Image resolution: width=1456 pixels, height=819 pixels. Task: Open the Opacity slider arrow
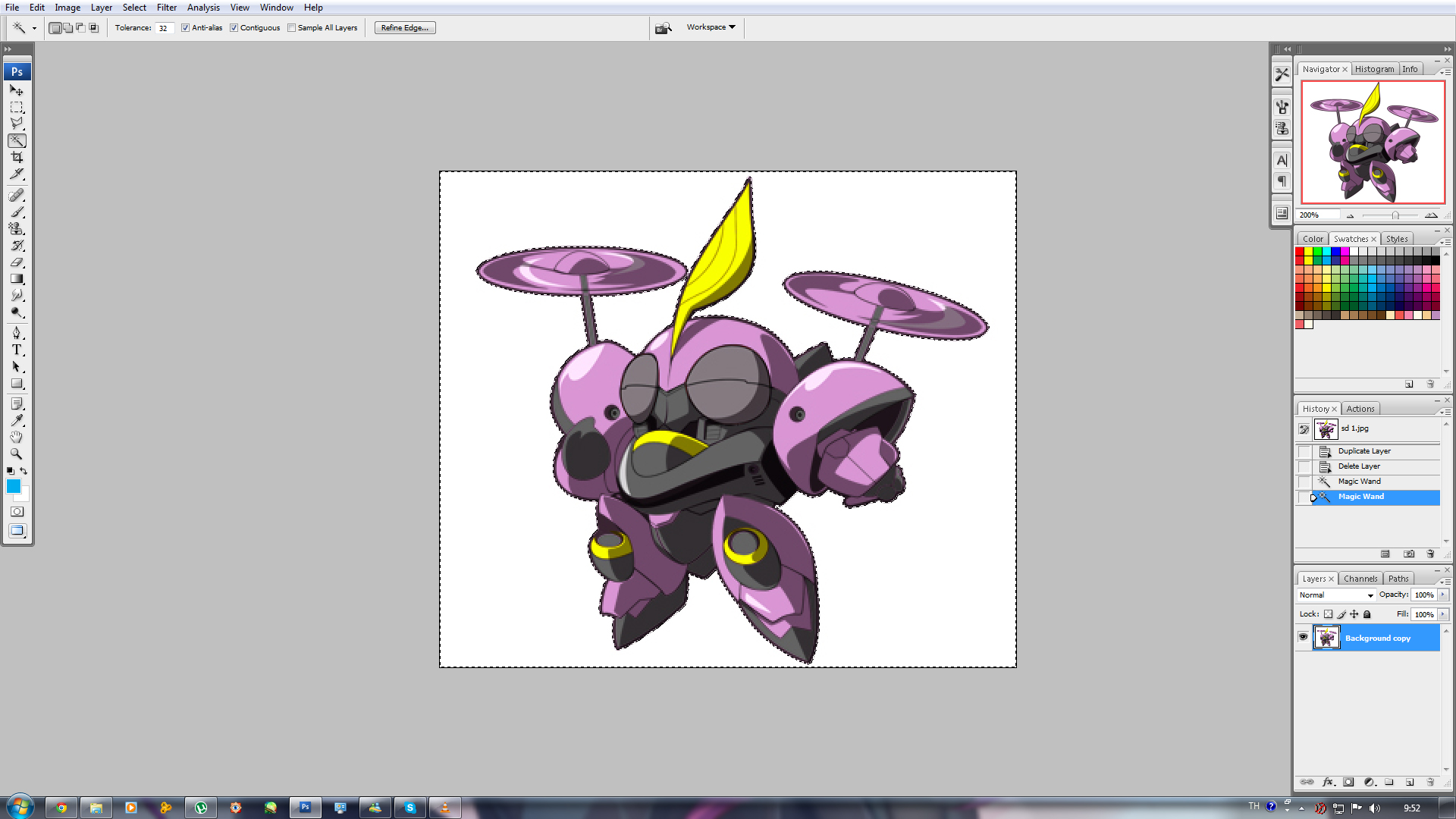point(1443,595)
